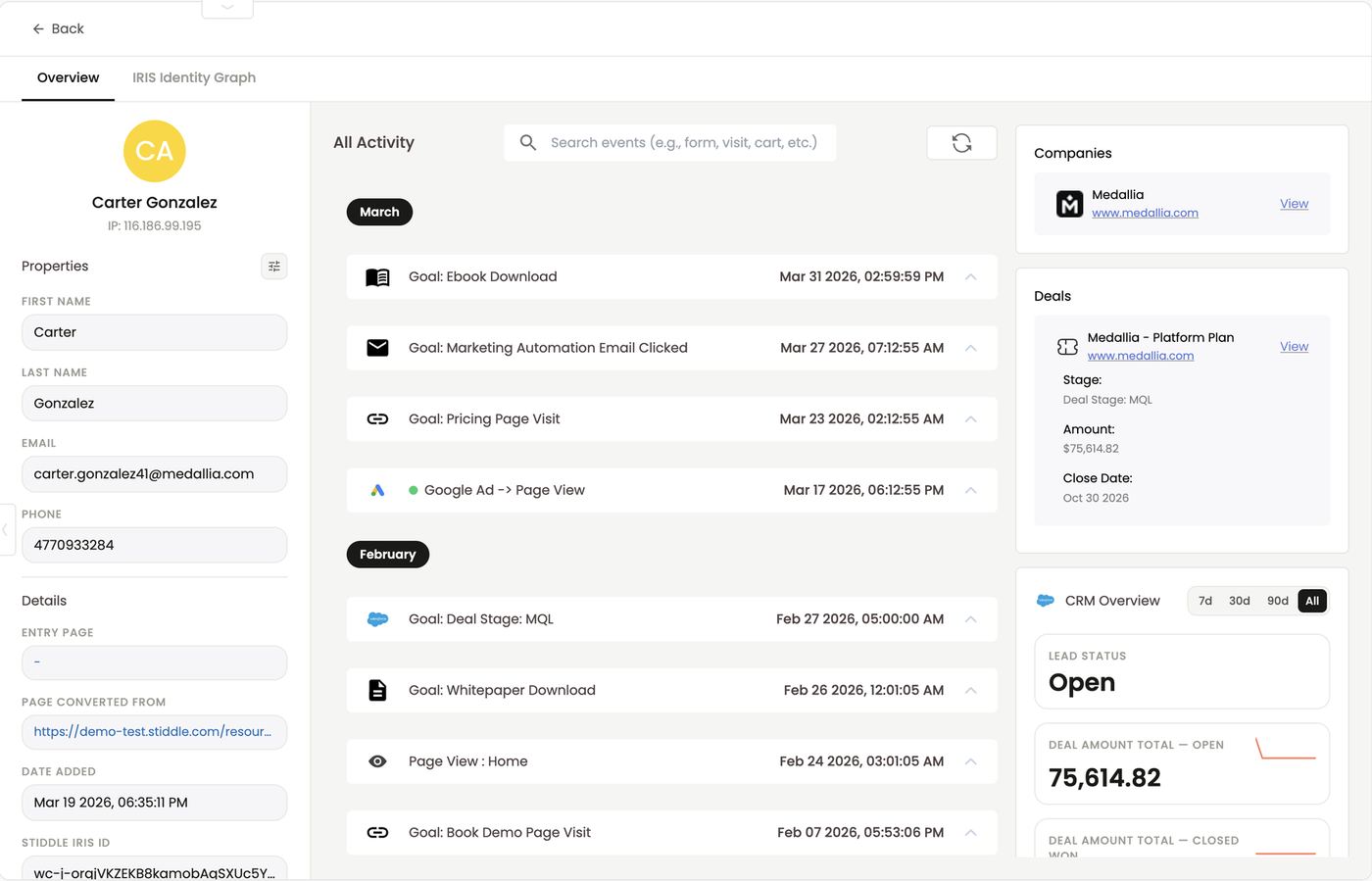
Task: Click the Ebook Download timestamp Mar 31 2026
Action: (861, 277)
